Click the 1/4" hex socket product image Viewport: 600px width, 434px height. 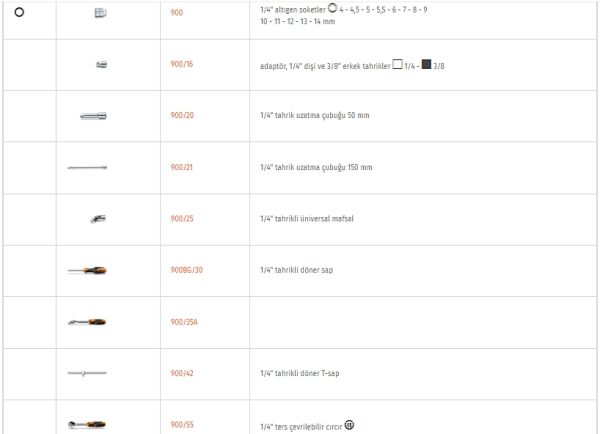[x=100, y=12]
